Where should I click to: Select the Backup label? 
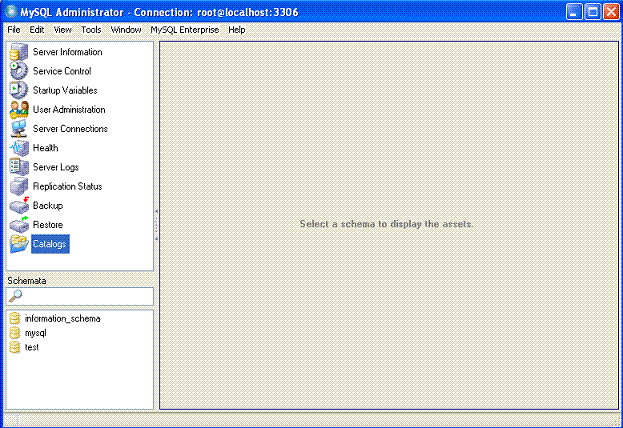pyautogui.click(x=48, y=205)
